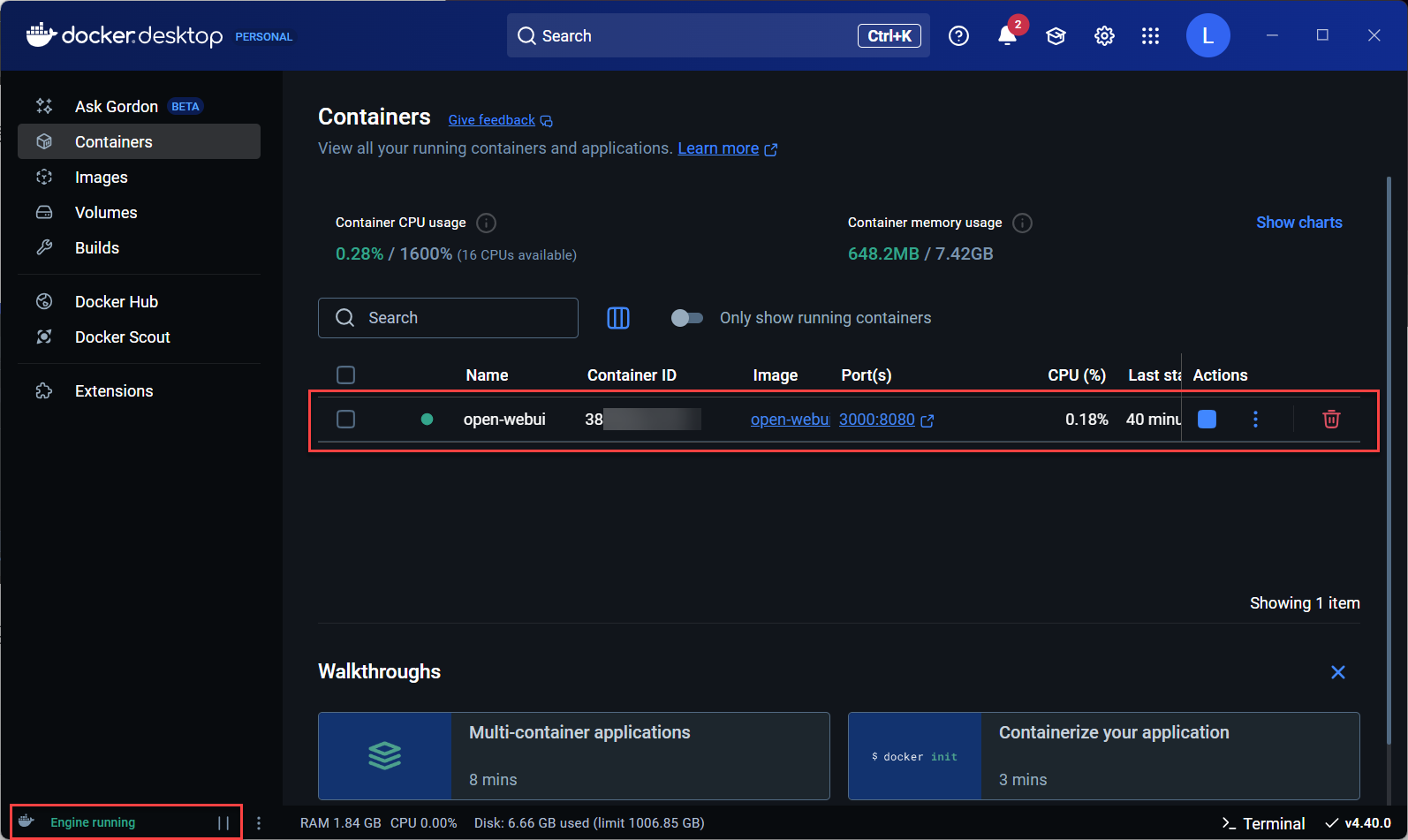The height and width of the screenshot is (840, 1408).
Task: Click the Docker Desktop whale logo
Action: [42, 34]
